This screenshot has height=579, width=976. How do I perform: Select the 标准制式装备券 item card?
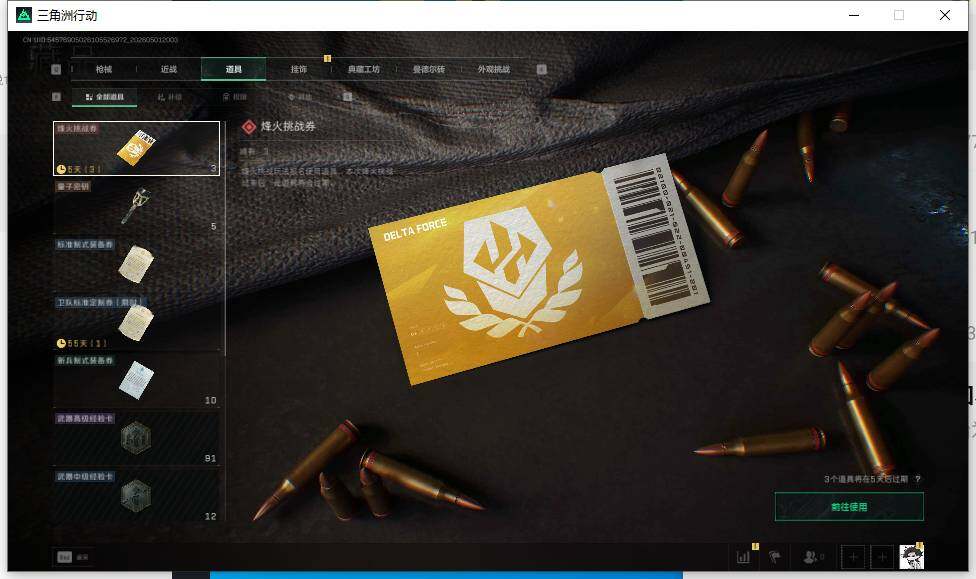click(x=136, y=265)
